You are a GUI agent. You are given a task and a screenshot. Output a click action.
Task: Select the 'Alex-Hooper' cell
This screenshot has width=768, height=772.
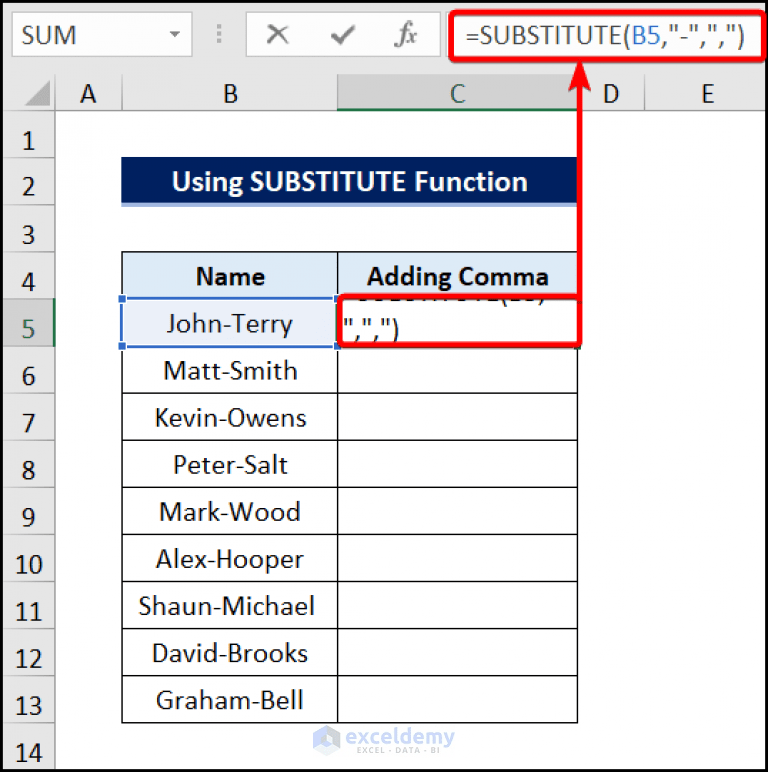coord(230,558)
